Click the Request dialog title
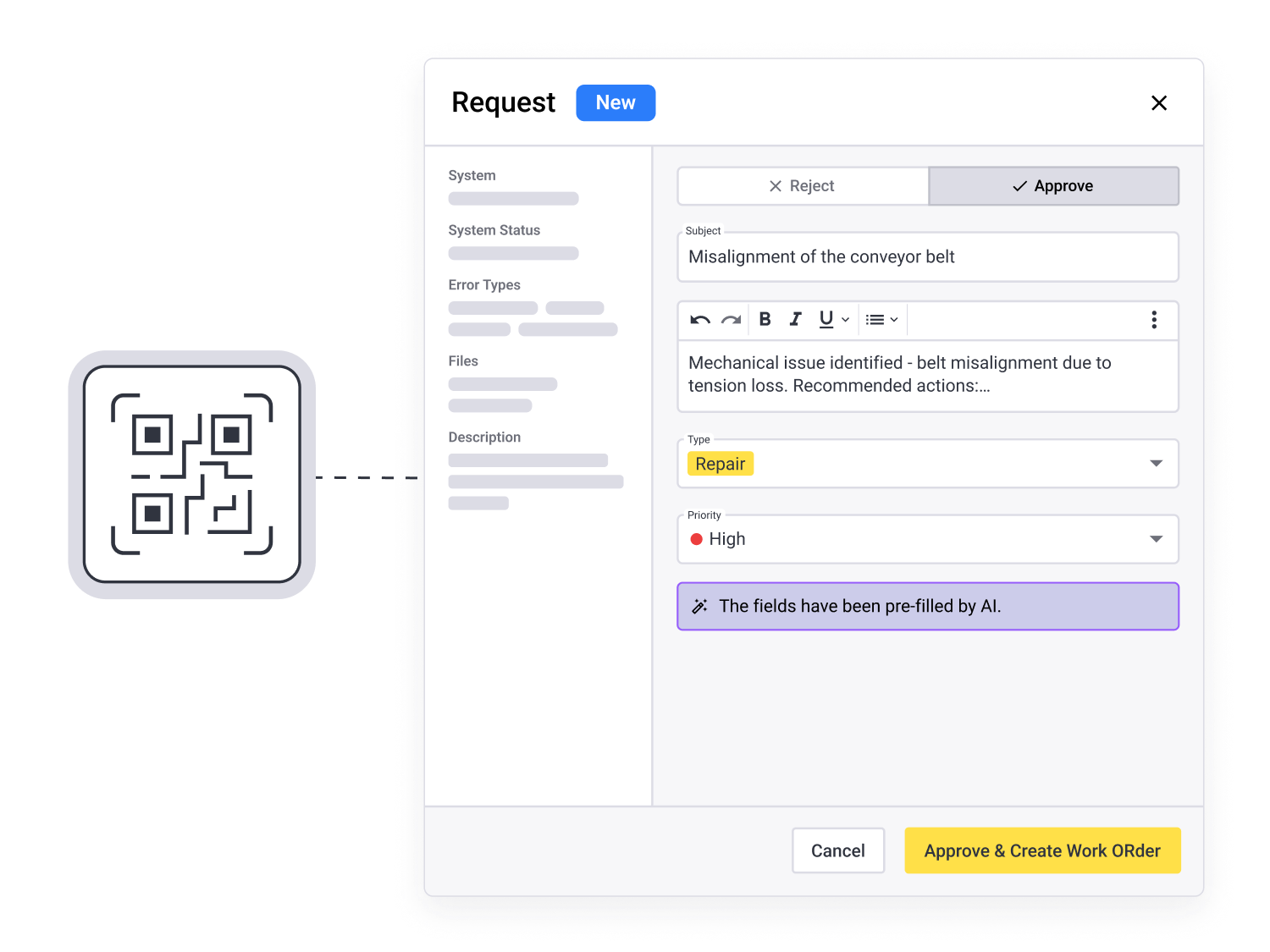This screenshot has width=1270, height=952. coord(504,102)
